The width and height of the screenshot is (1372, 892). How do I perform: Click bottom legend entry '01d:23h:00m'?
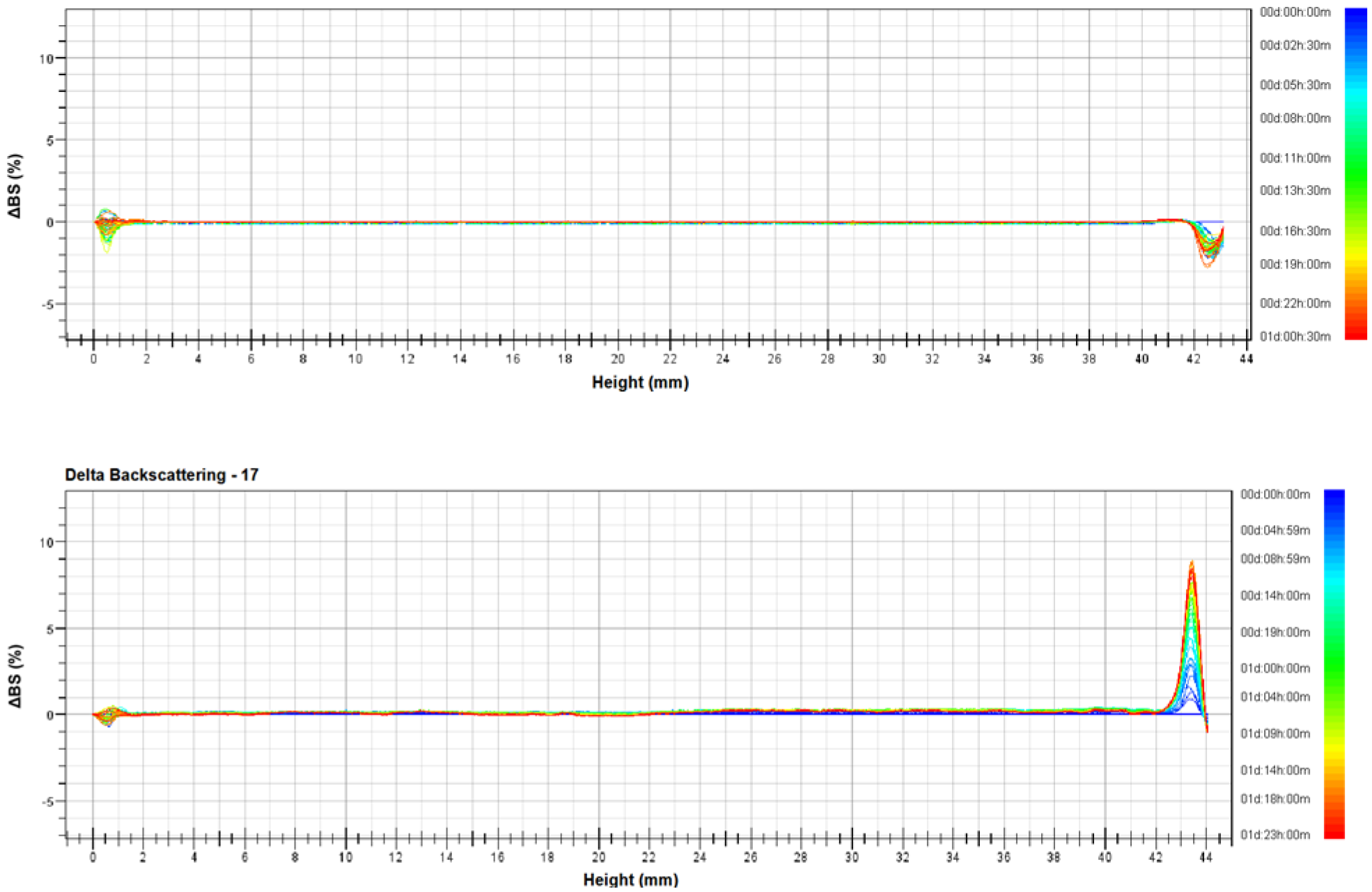1274,835
